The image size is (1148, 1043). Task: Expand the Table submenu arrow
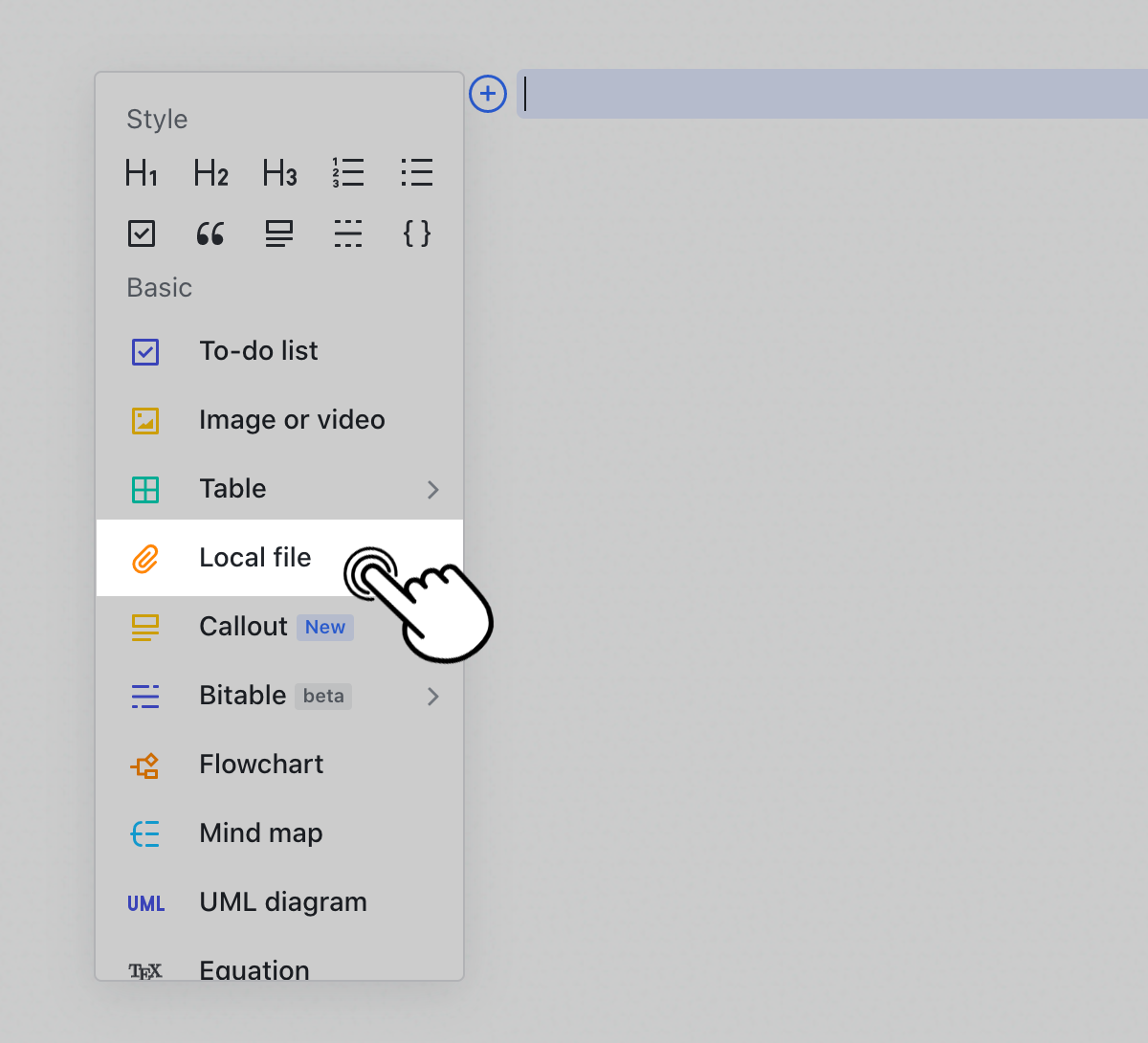pyautogui.click(x=433, y=490)
